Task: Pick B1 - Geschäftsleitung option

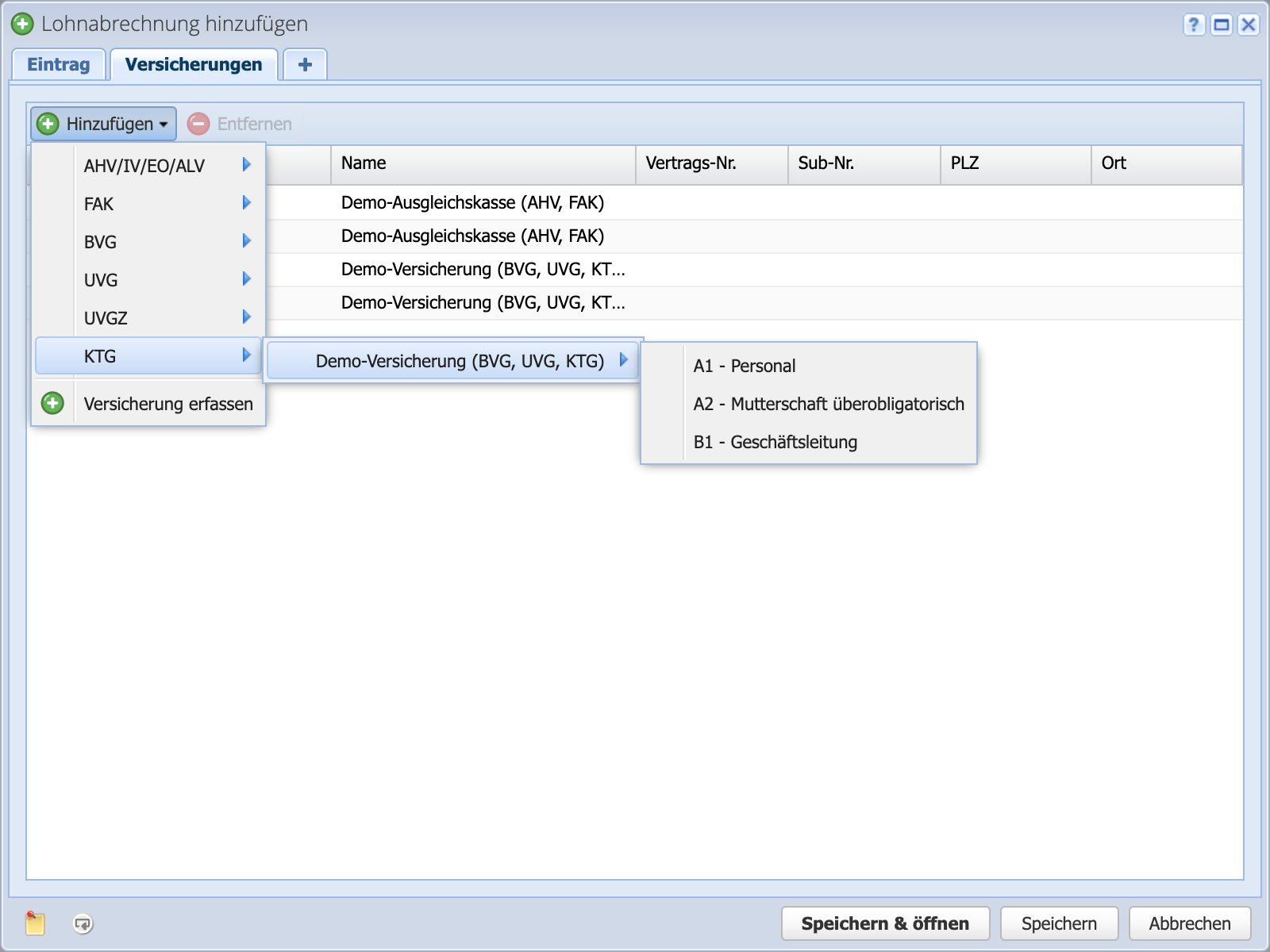Action: (775, 442)
